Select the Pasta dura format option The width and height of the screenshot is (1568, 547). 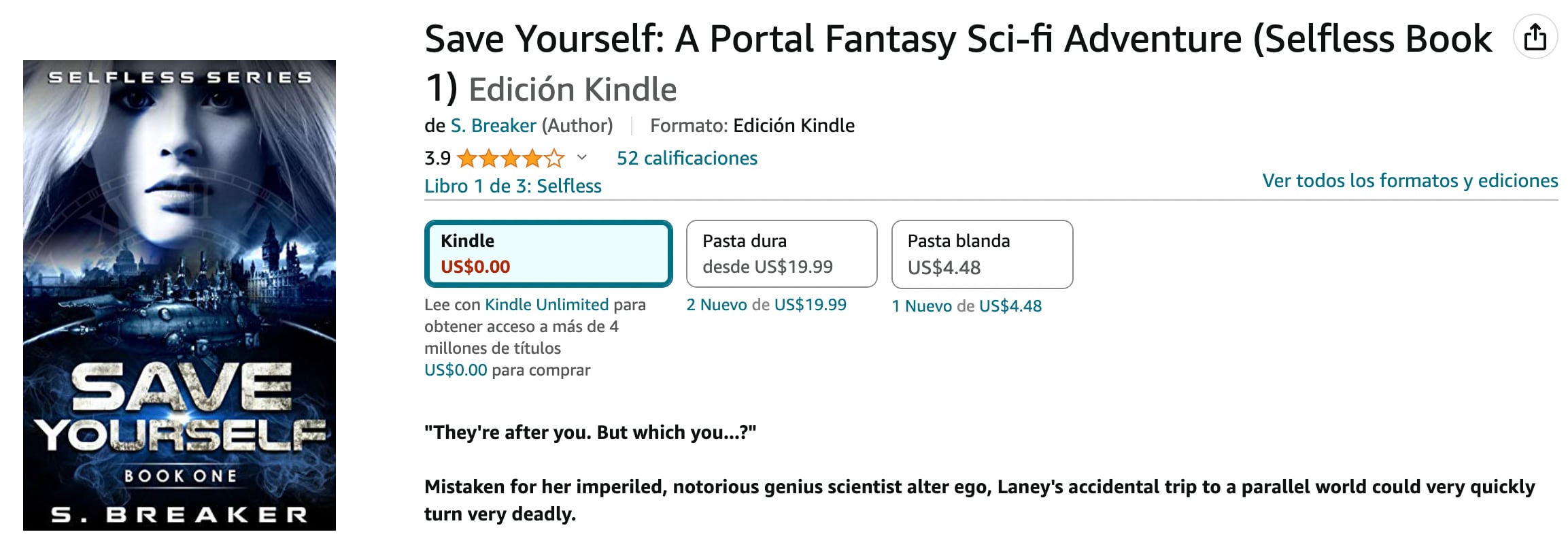tap(781, 254)
